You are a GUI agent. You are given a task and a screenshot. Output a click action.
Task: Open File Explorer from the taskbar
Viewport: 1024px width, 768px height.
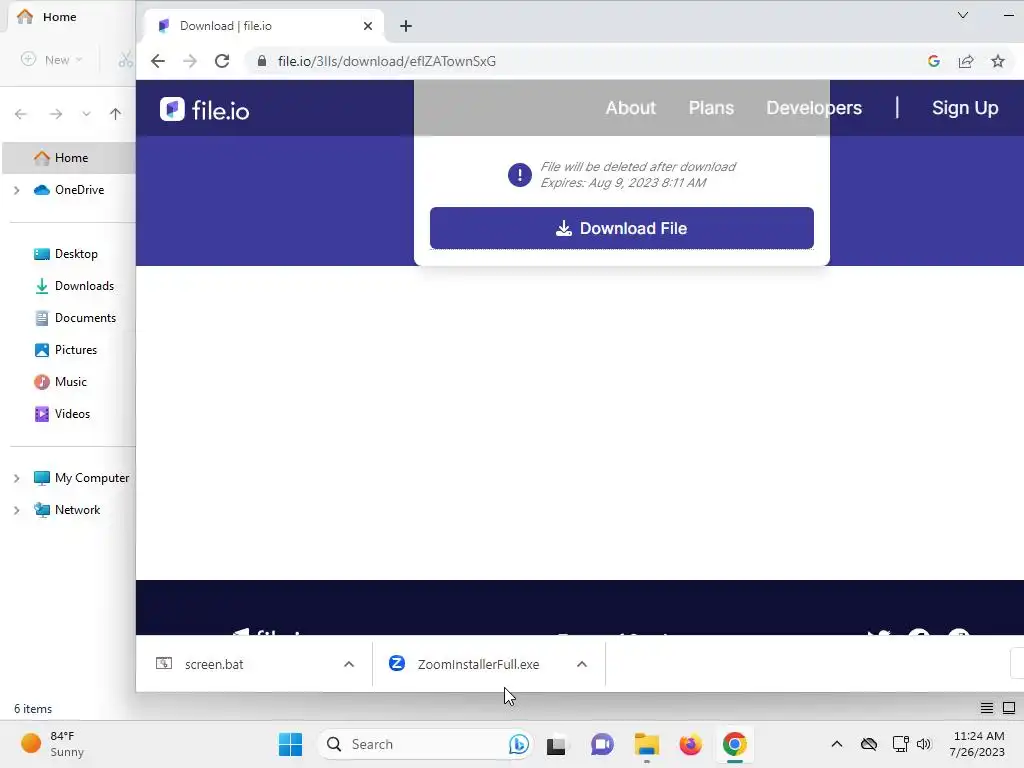[x=647, y=744]
